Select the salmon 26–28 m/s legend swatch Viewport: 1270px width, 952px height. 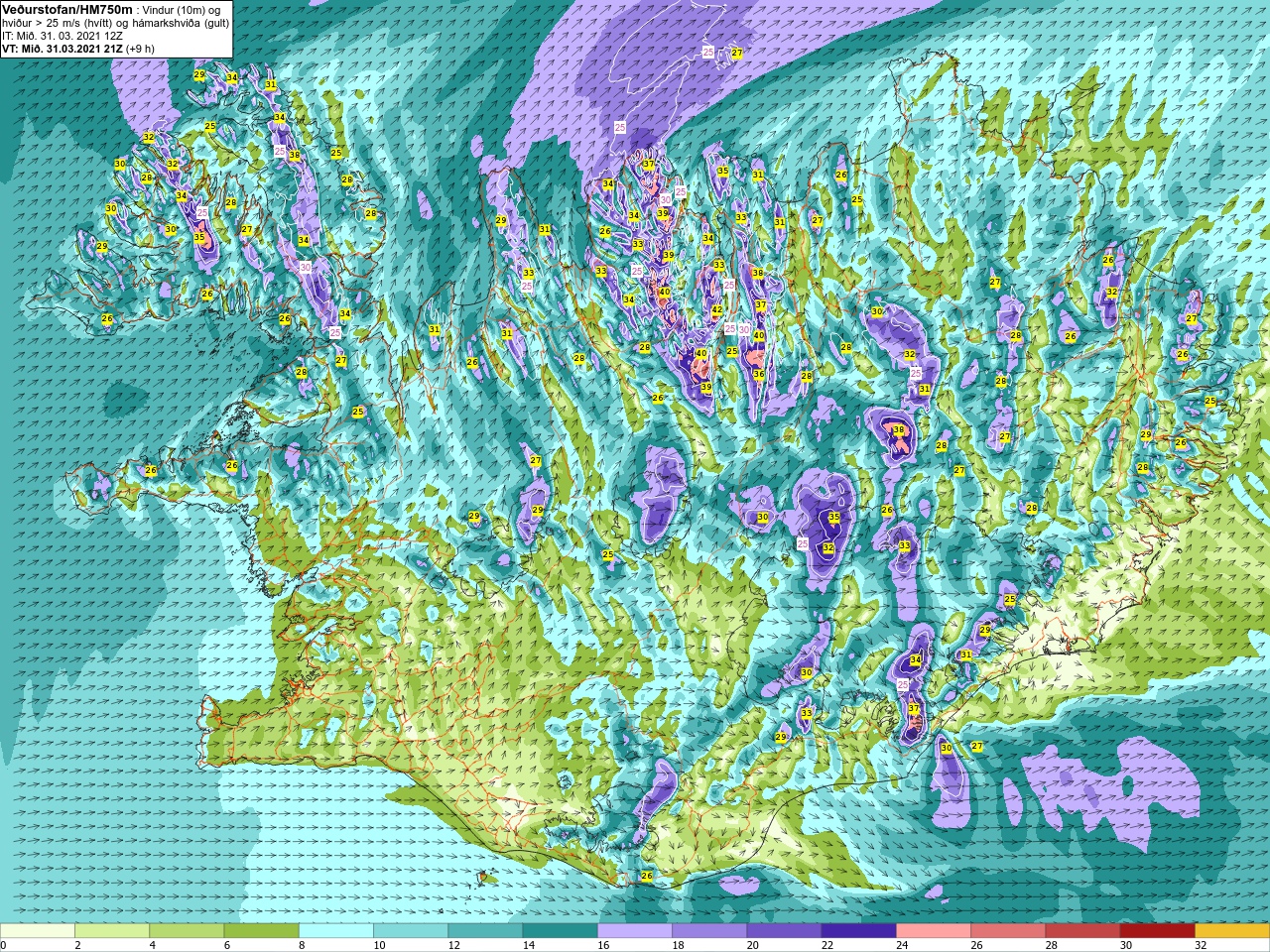coord(1008,931)
